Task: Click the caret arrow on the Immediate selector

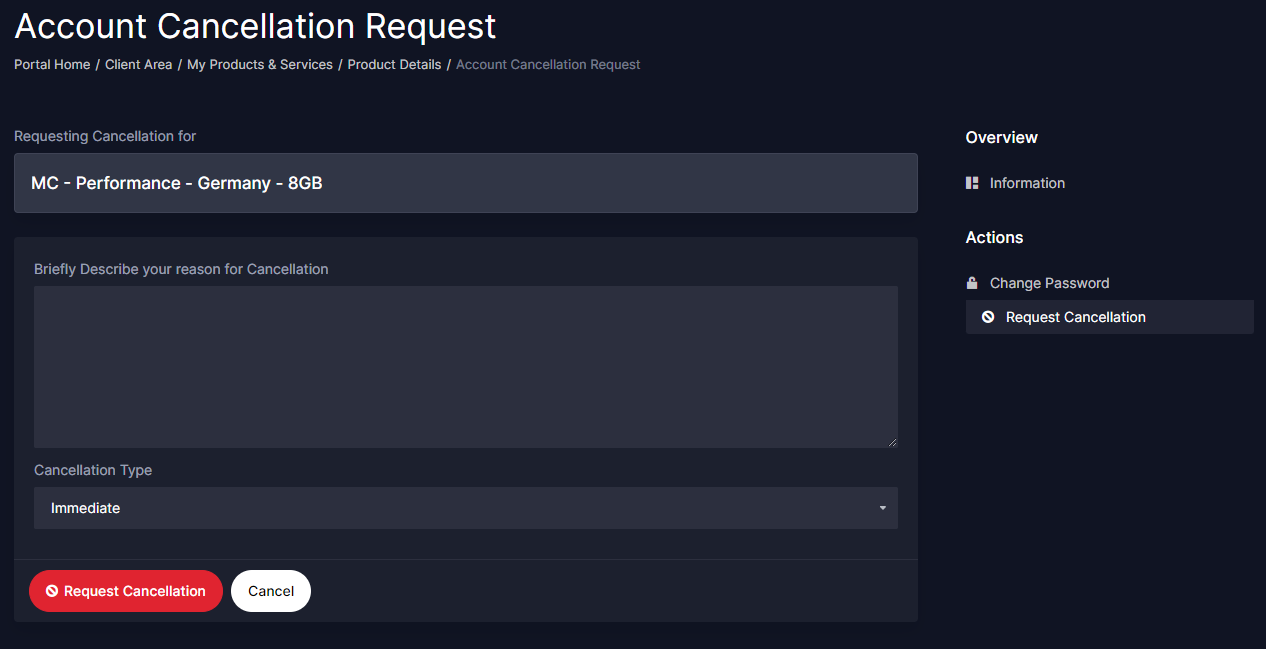Action: 883,508
